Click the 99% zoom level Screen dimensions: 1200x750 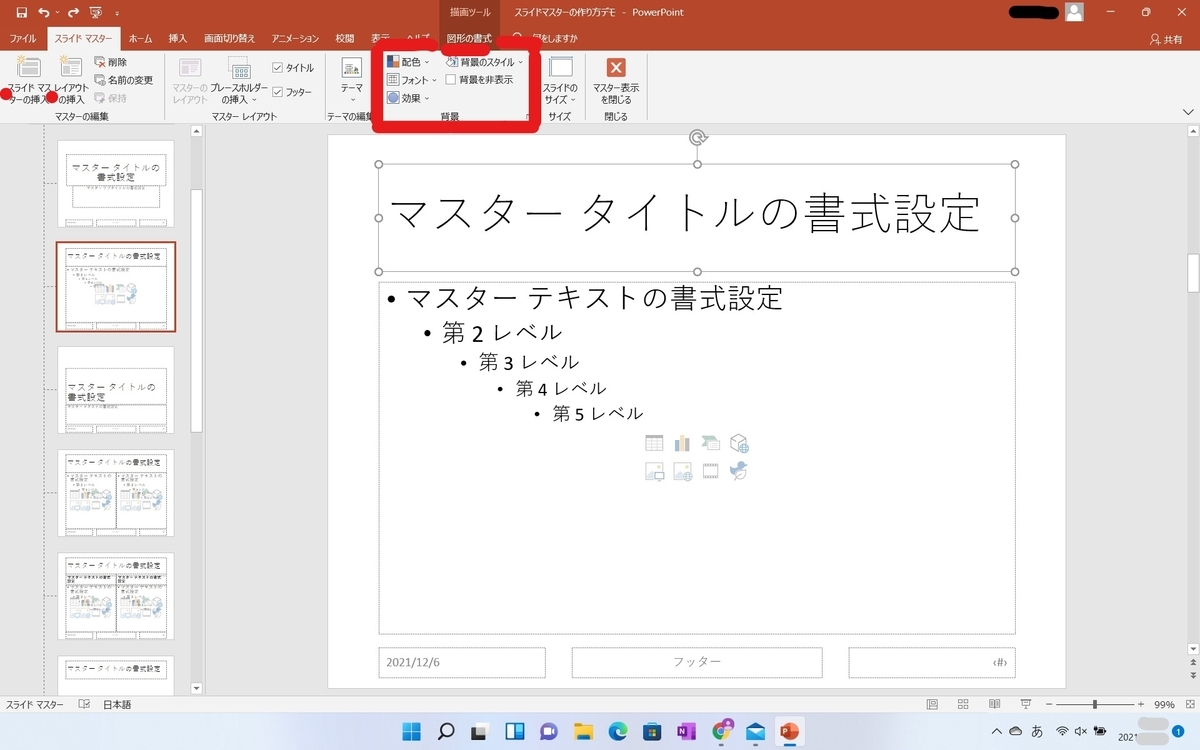(1165, 705)
